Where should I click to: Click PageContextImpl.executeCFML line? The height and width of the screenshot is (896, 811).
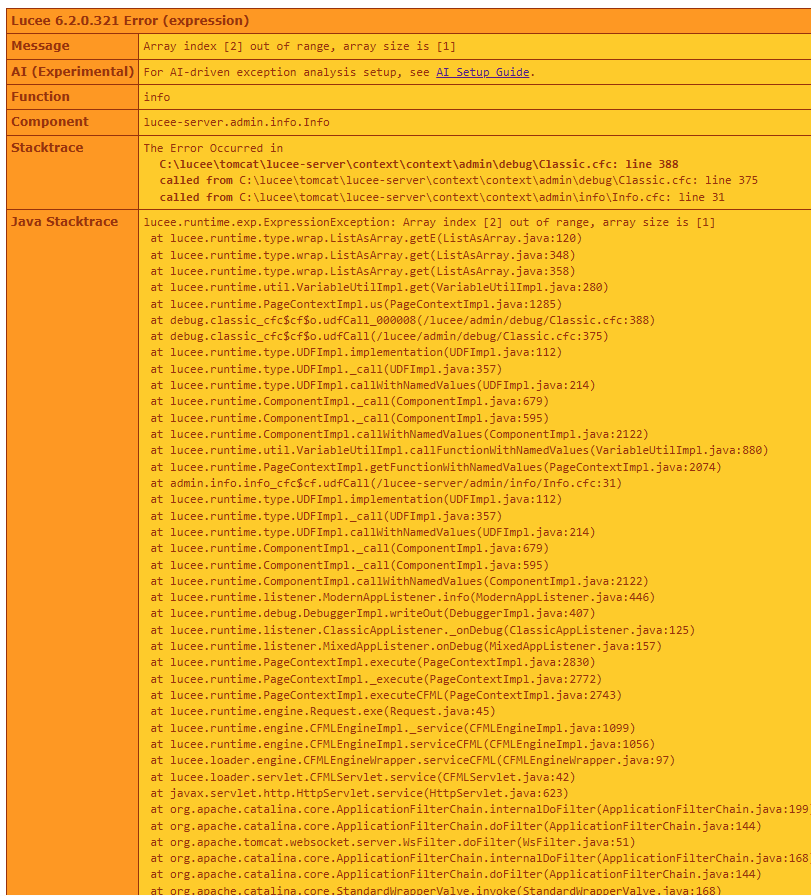click(x=386, y=695)
